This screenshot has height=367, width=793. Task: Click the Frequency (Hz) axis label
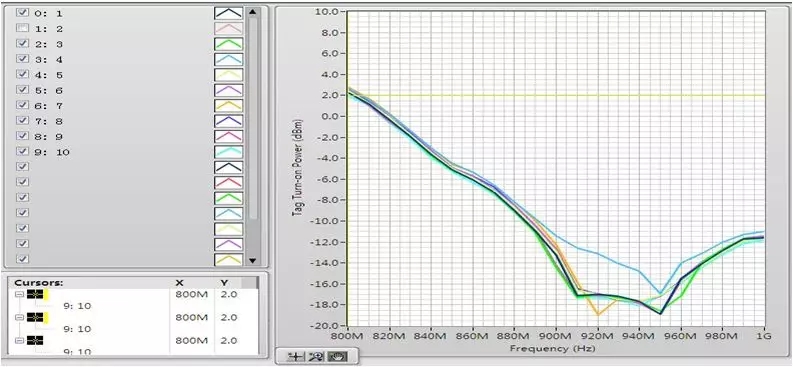tap(552, 348)
